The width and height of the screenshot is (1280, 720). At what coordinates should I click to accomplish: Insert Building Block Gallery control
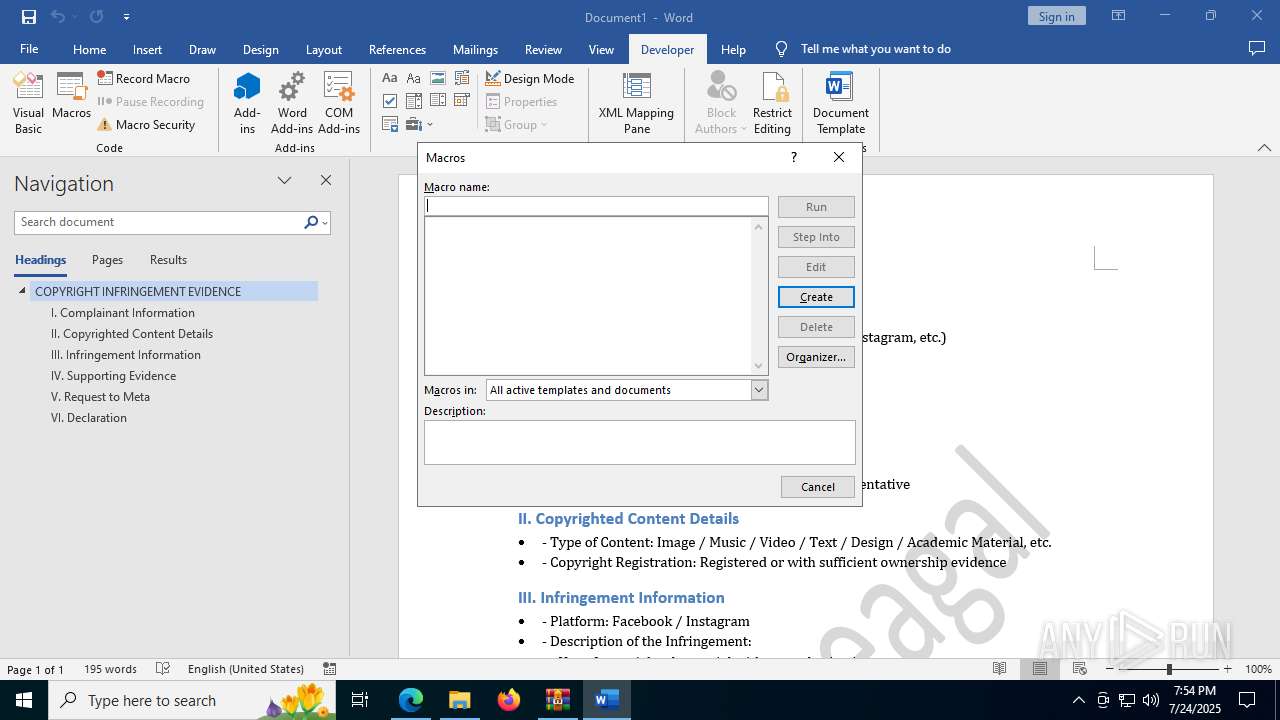point(461,78)
